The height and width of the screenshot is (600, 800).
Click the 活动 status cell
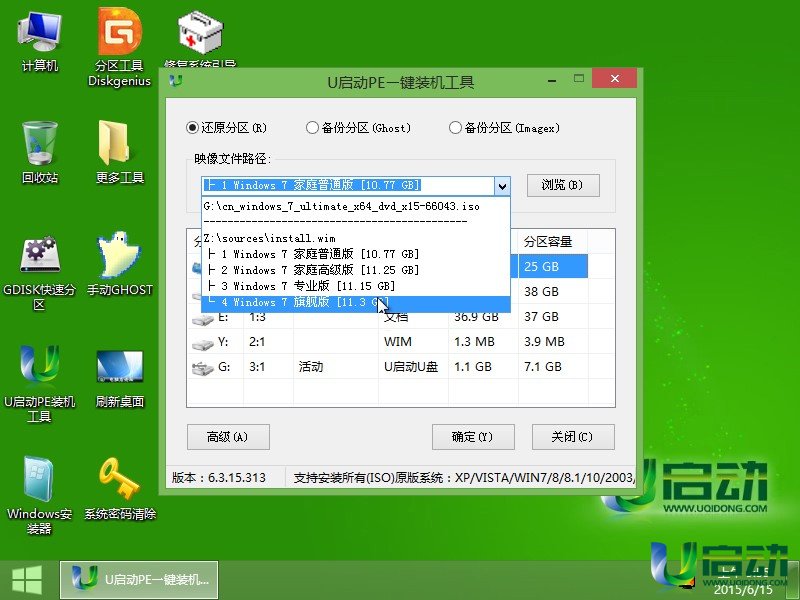[x=336, y=366]
